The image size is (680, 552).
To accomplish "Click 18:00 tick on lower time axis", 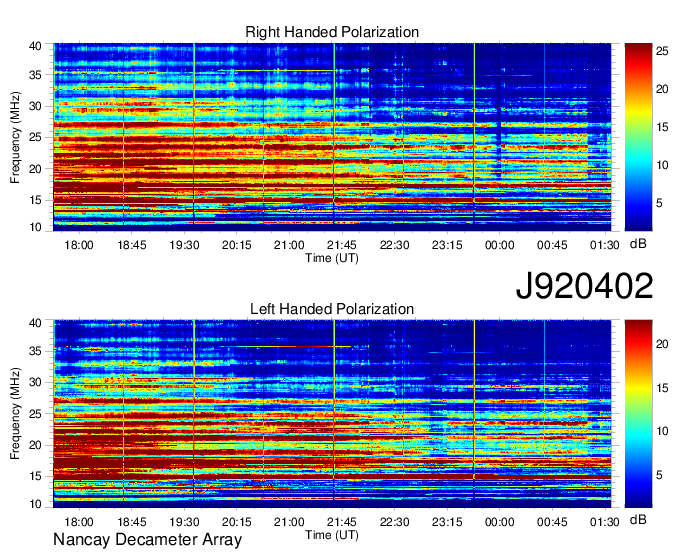I will (79, 522).
